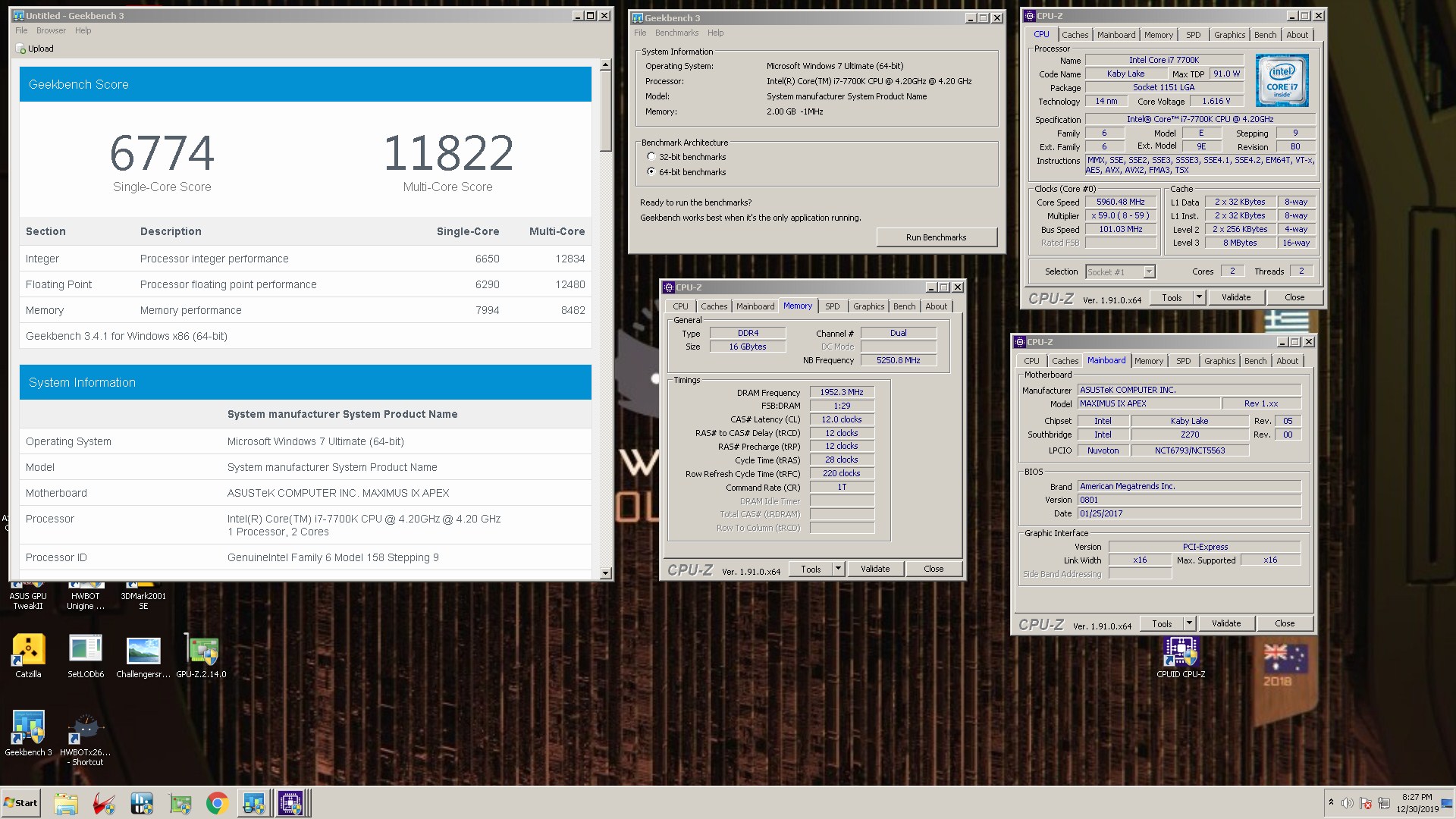The image size is (1456, 819).
Task: Open the Action Center flag tray icon
Action: (x=1366, y=803)
